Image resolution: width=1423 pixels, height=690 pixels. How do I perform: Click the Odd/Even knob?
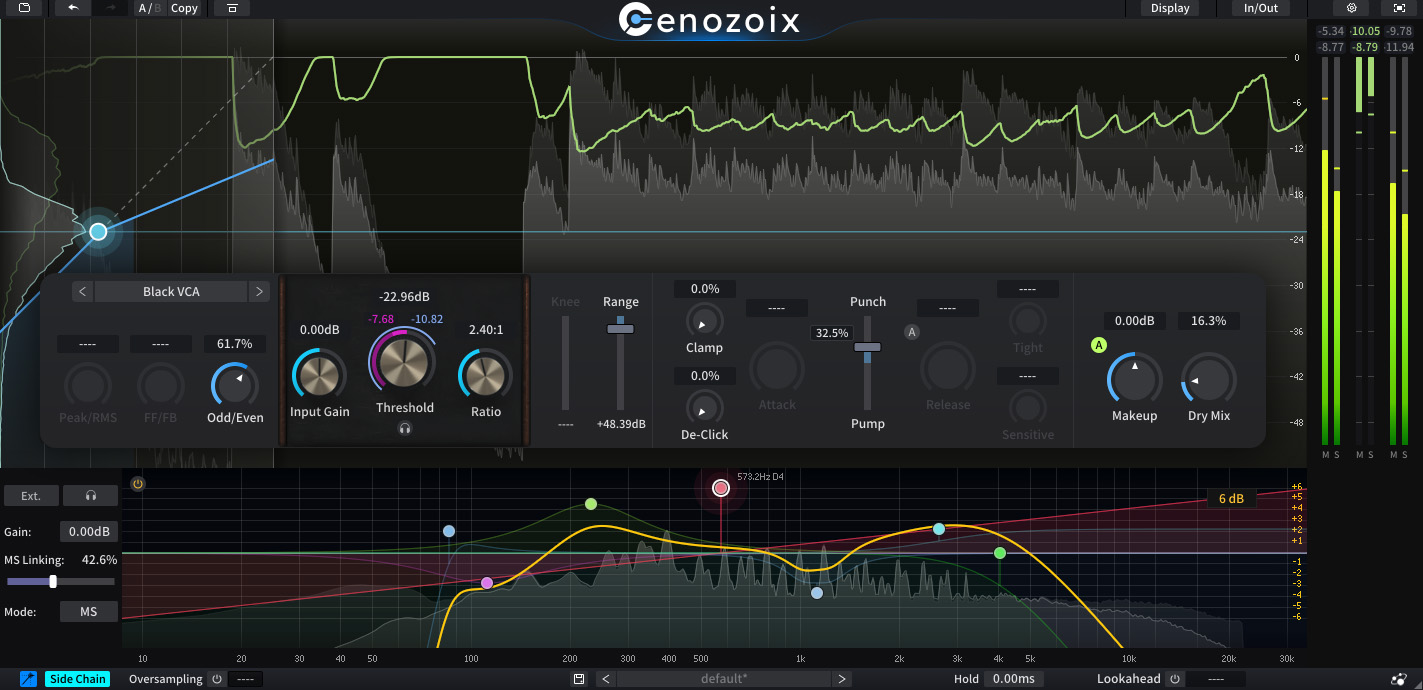pos(235,384)
